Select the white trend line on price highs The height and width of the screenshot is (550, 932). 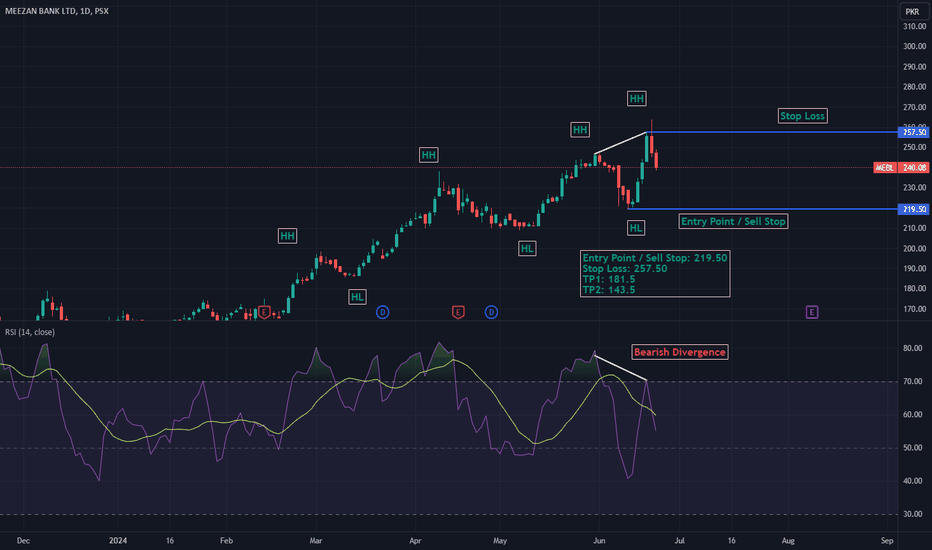coord(621,143)
